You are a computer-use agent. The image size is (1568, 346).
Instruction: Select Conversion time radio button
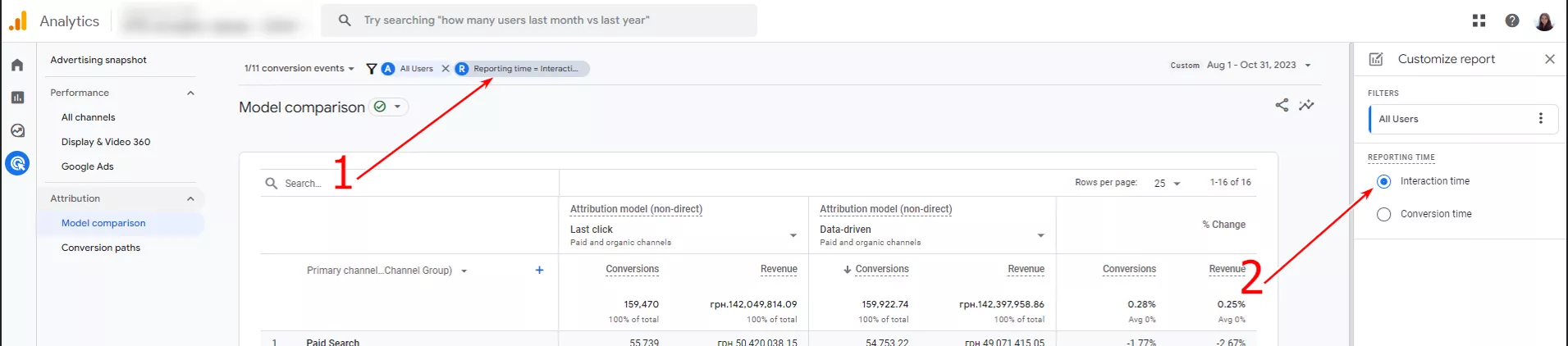tap(1383, 214)
